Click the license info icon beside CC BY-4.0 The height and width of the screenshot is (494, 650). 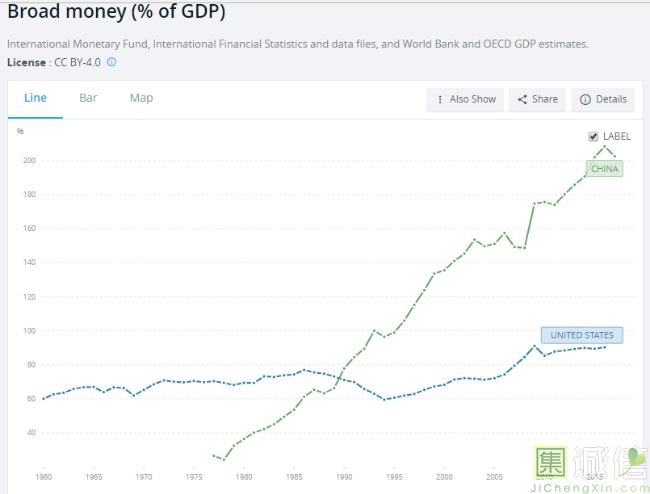click(x=112, y=62)
